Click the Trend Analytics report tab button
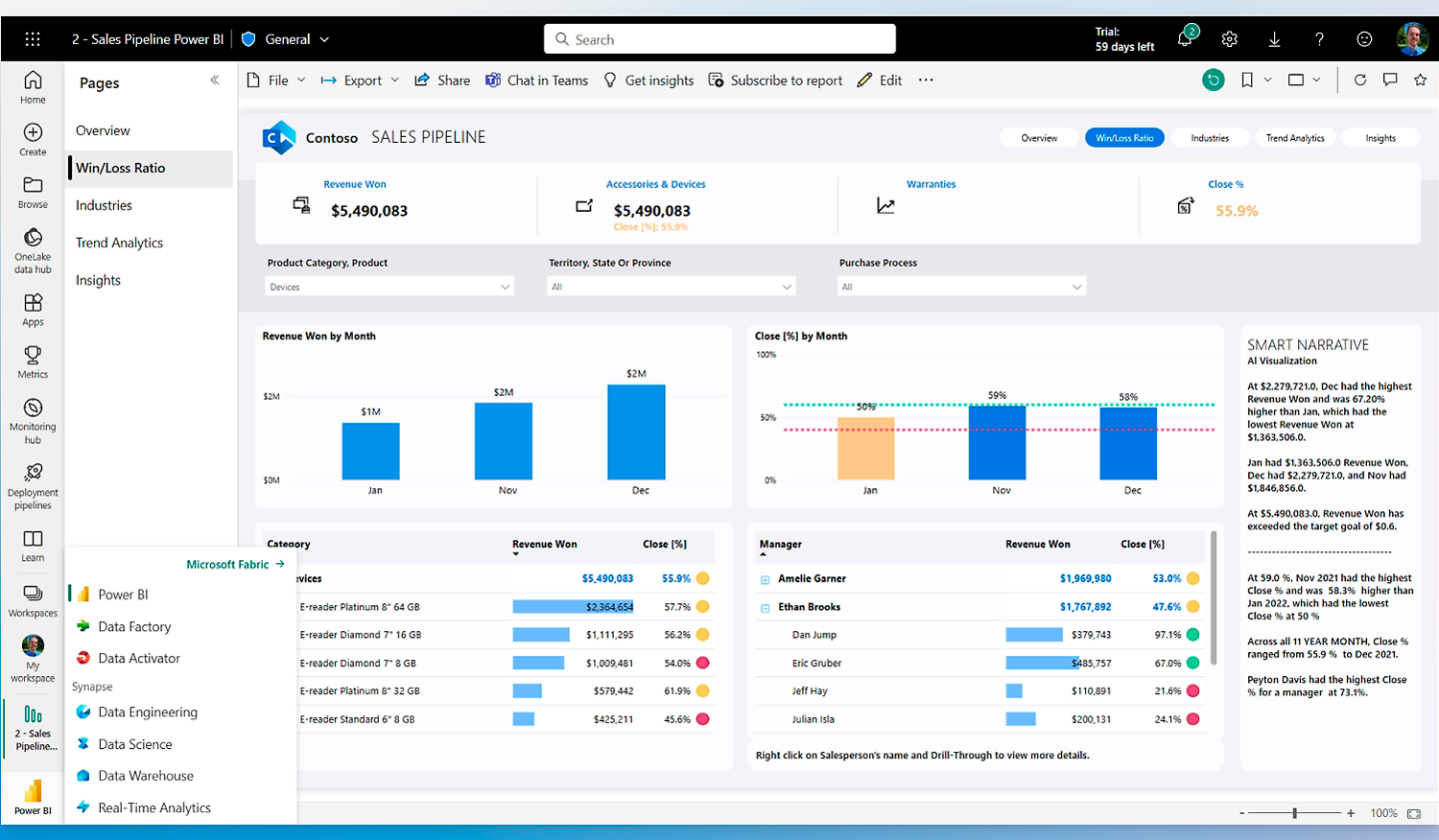 coord(1295,138)
